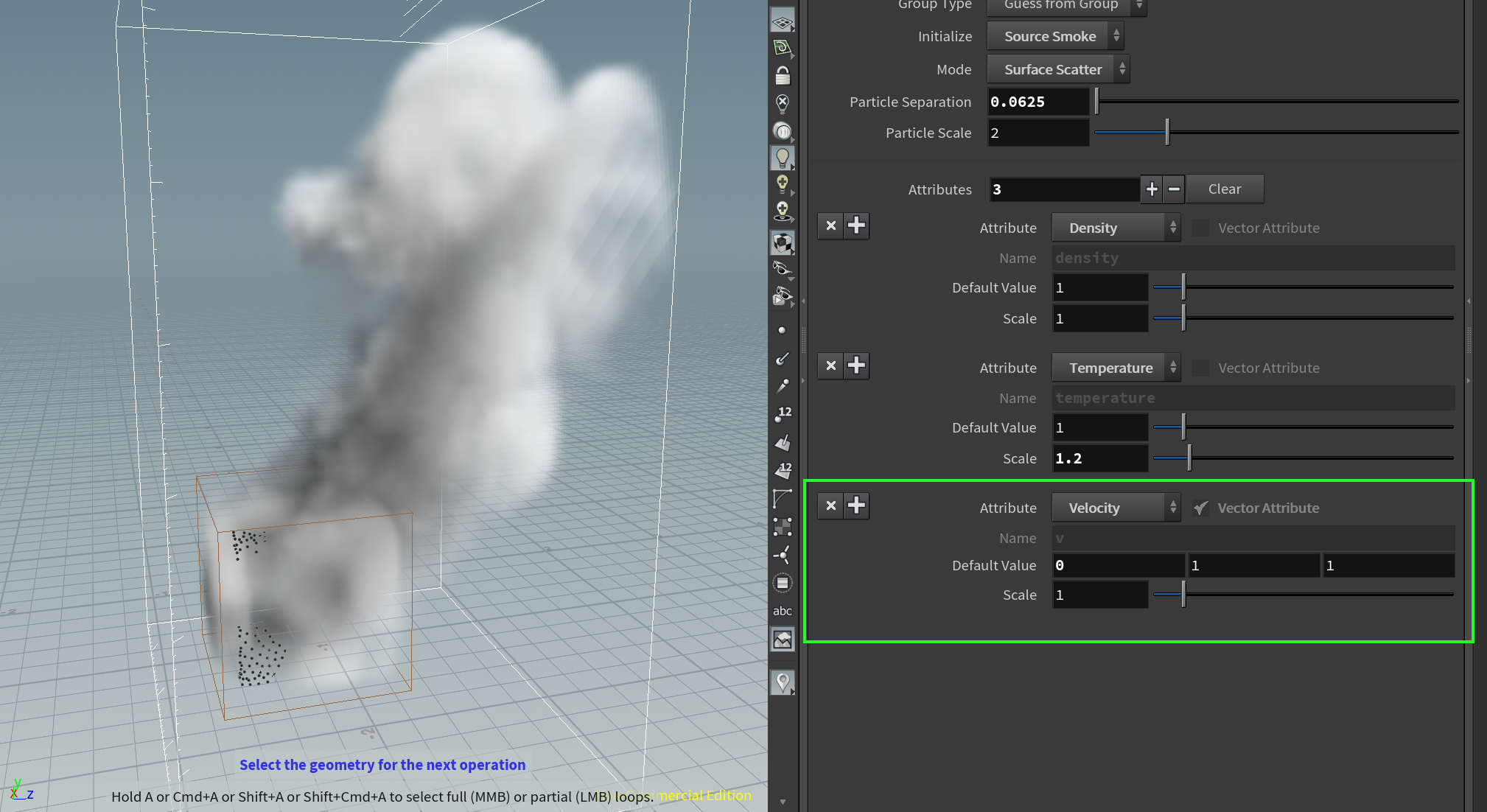Enable the point numbers display icon
Screen dimensions: 1487x812
coord(782,413)
